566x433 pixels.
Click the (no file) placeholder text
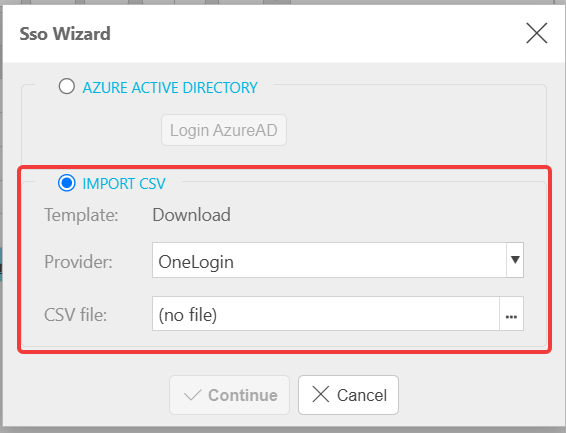(x=188, y=315)
